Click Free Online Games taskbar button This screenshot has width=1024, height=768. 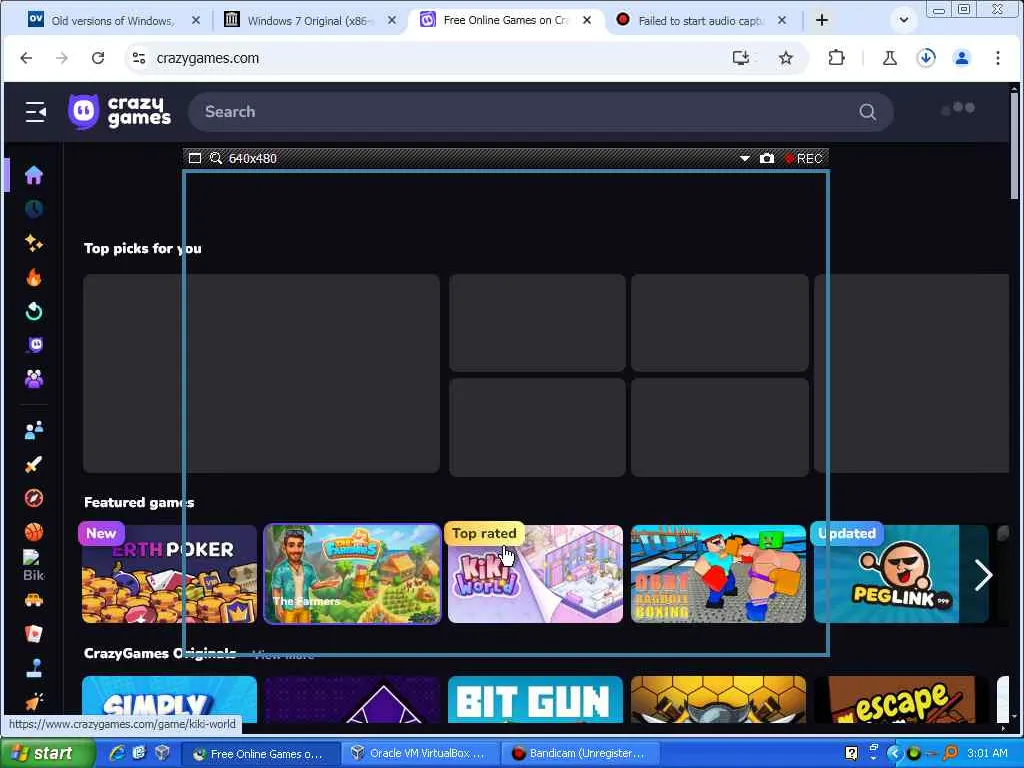pos(261,753)
